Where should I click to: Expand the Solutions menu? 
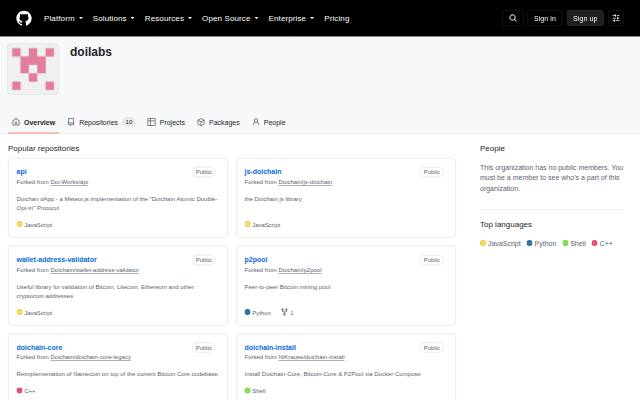pyautogui.click(x=113, y=18)
